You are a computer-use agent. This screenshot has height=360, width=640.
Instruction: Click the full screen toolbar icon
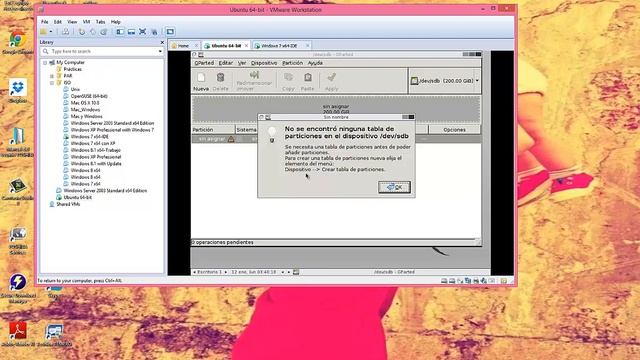coord(142,32)
